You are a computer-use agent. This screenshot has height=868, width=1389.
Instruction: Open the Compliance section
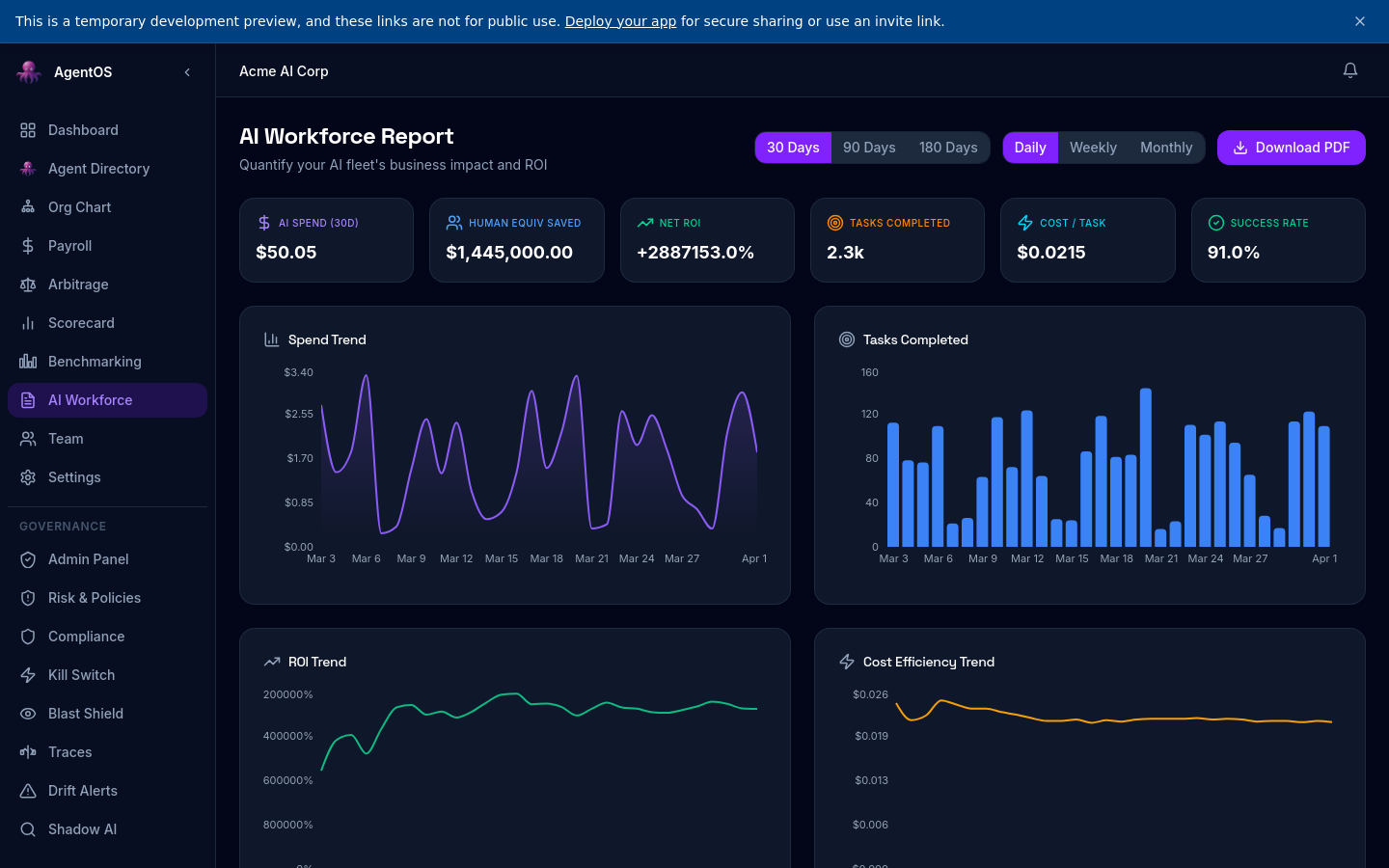[x=86, y=637]
